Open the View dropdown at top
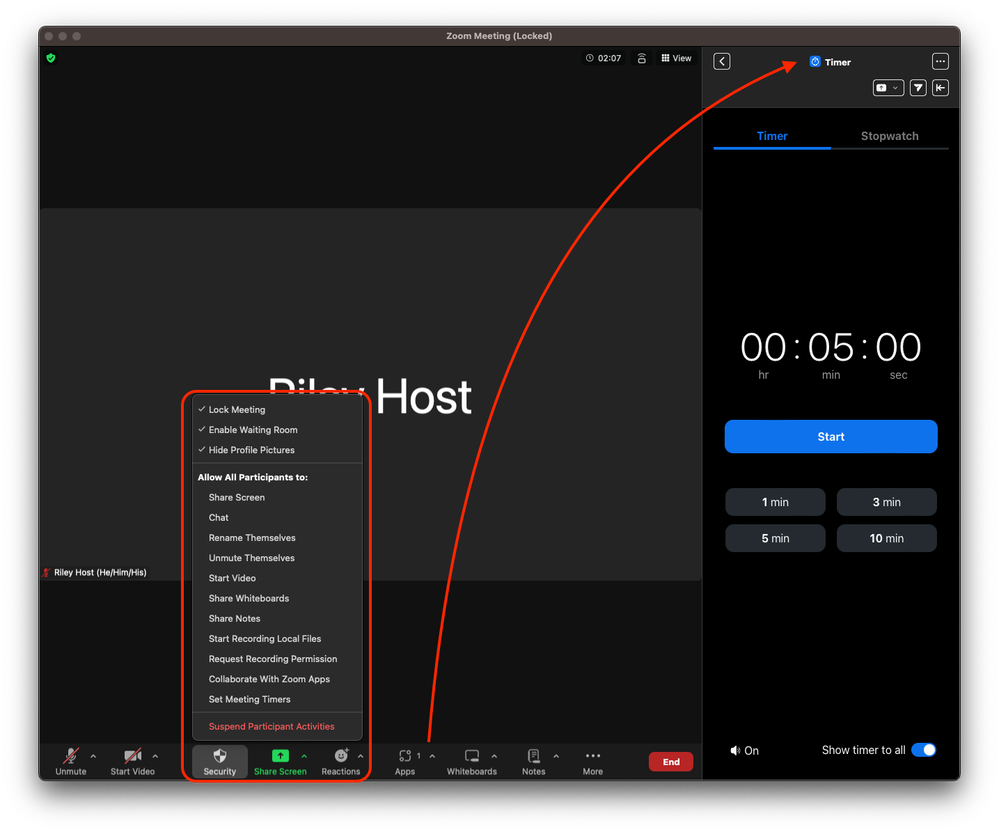This screenshot has width=999, height=832. point(677,58)
